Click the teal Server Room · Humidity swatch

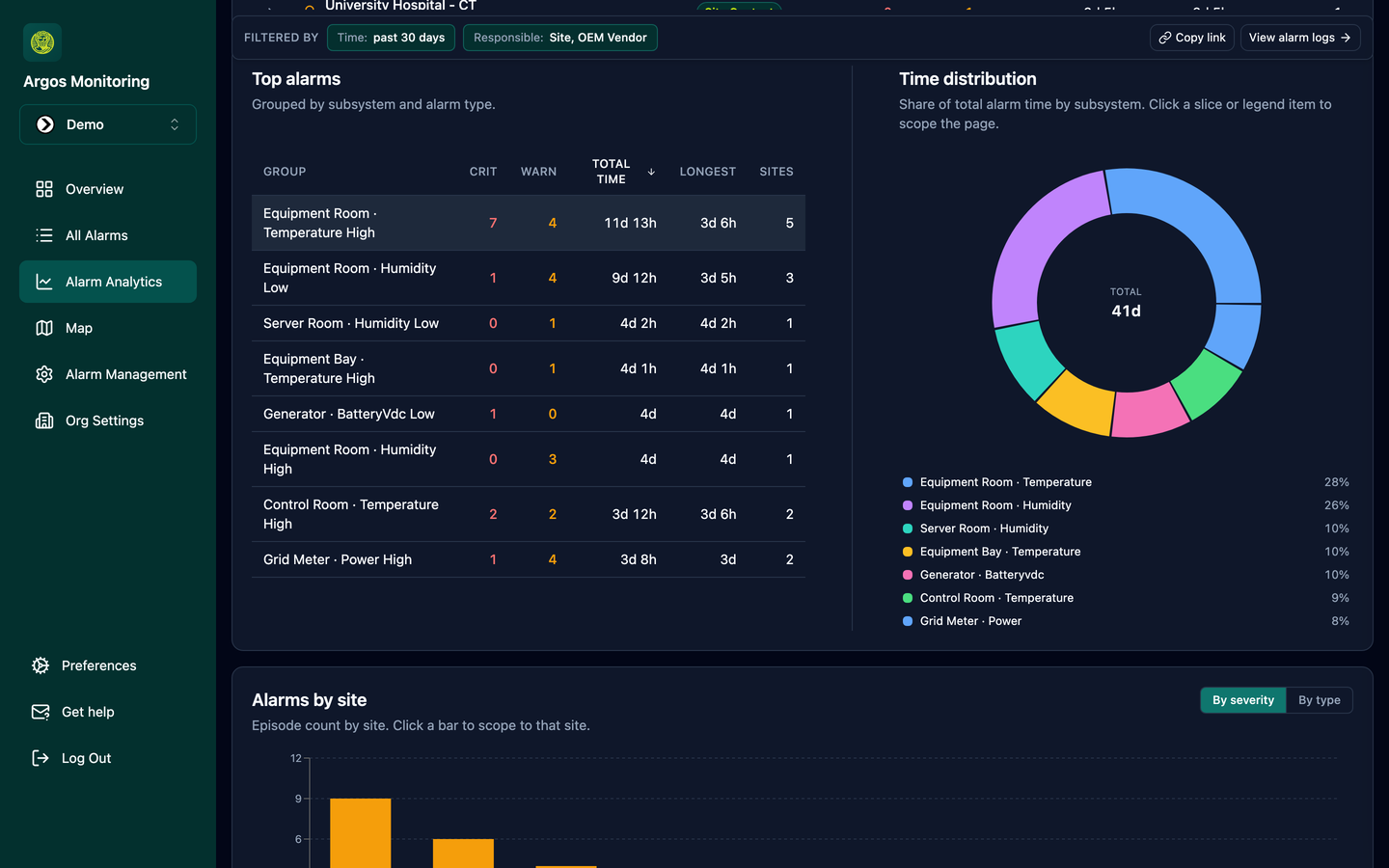pos(908,529)
